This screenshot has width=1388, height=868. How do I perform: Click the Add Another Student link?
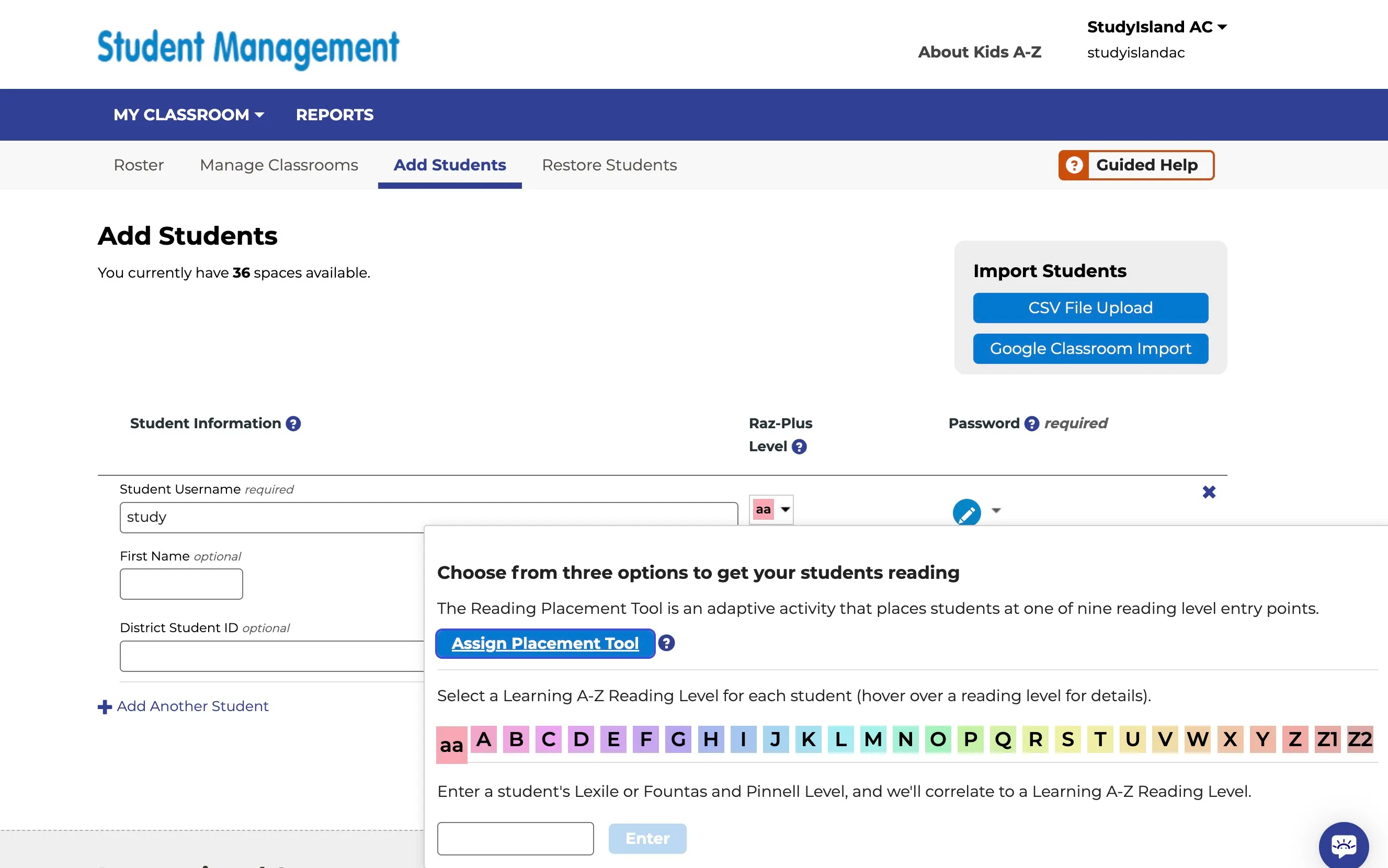(x=192, y=706)
